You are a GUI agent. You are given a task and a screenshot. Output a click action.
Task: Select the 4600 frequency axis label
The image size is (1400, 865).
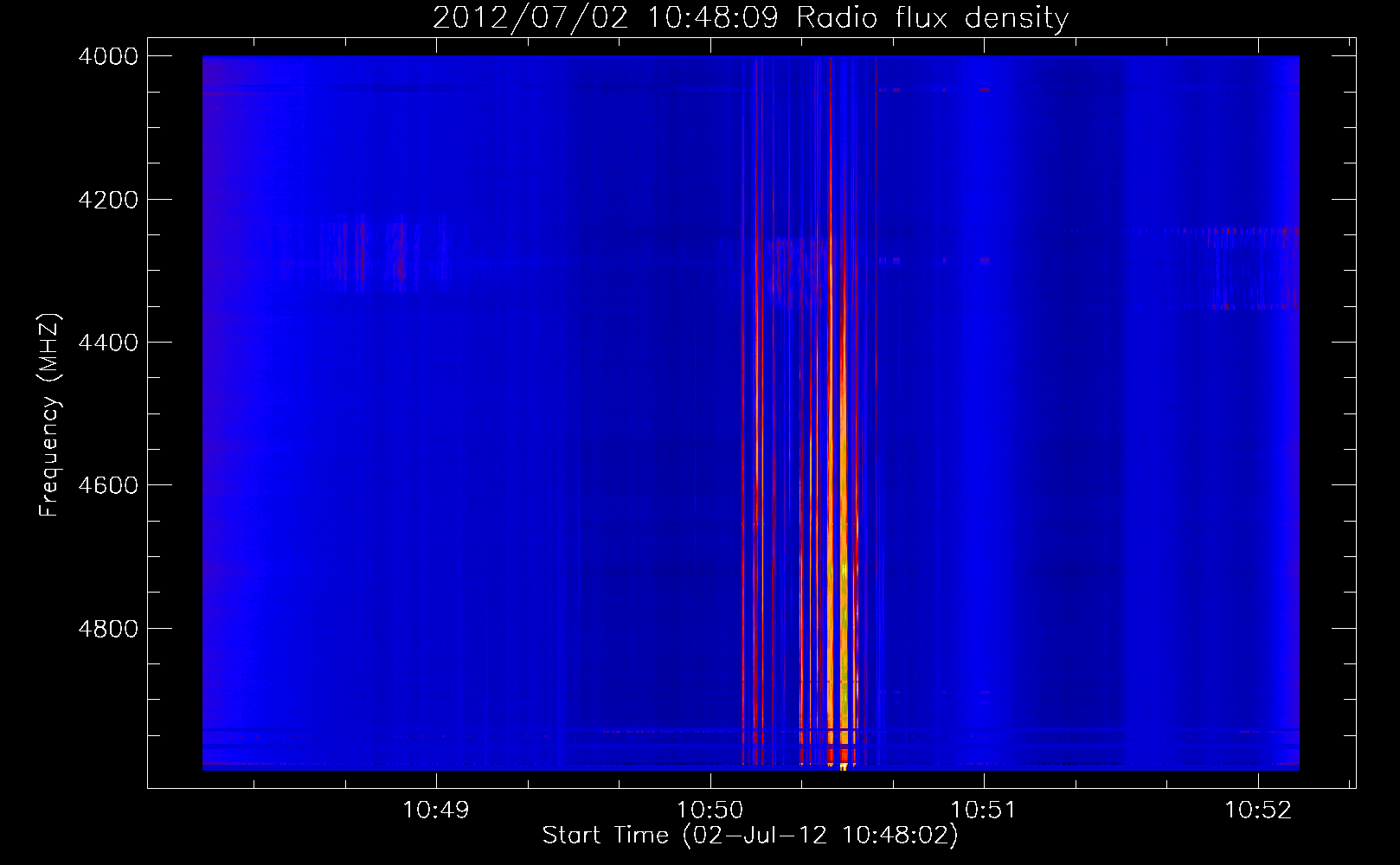[x=108, y=485]
